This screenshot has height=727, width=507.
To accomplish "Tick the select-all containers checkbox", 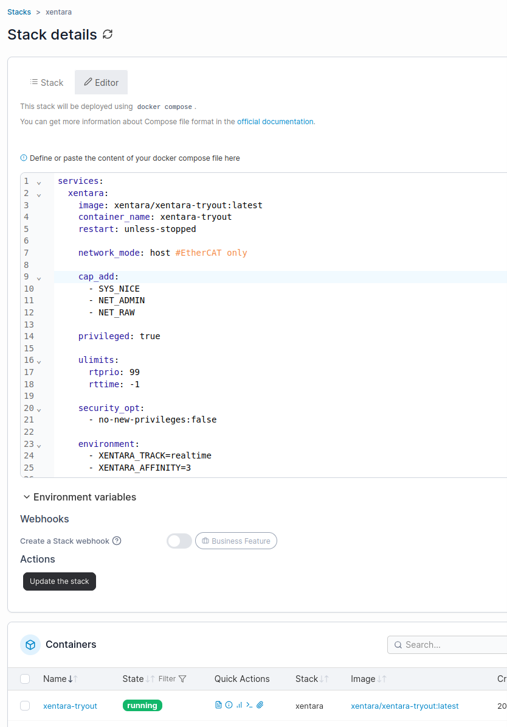I will 25,679.
